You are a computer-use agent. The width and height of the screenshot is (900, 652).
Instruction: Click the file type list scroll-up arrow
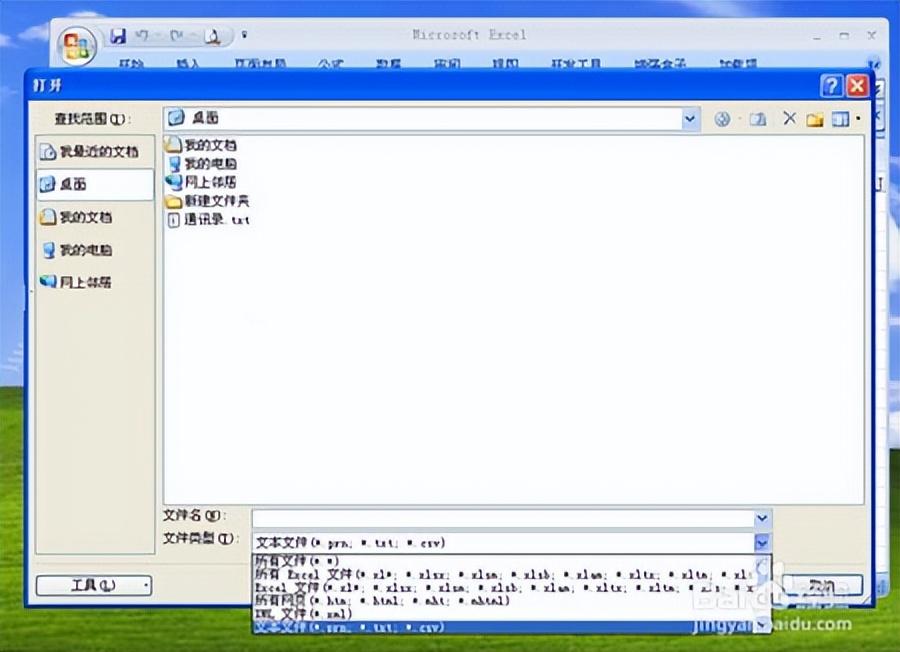click(762, 562)
